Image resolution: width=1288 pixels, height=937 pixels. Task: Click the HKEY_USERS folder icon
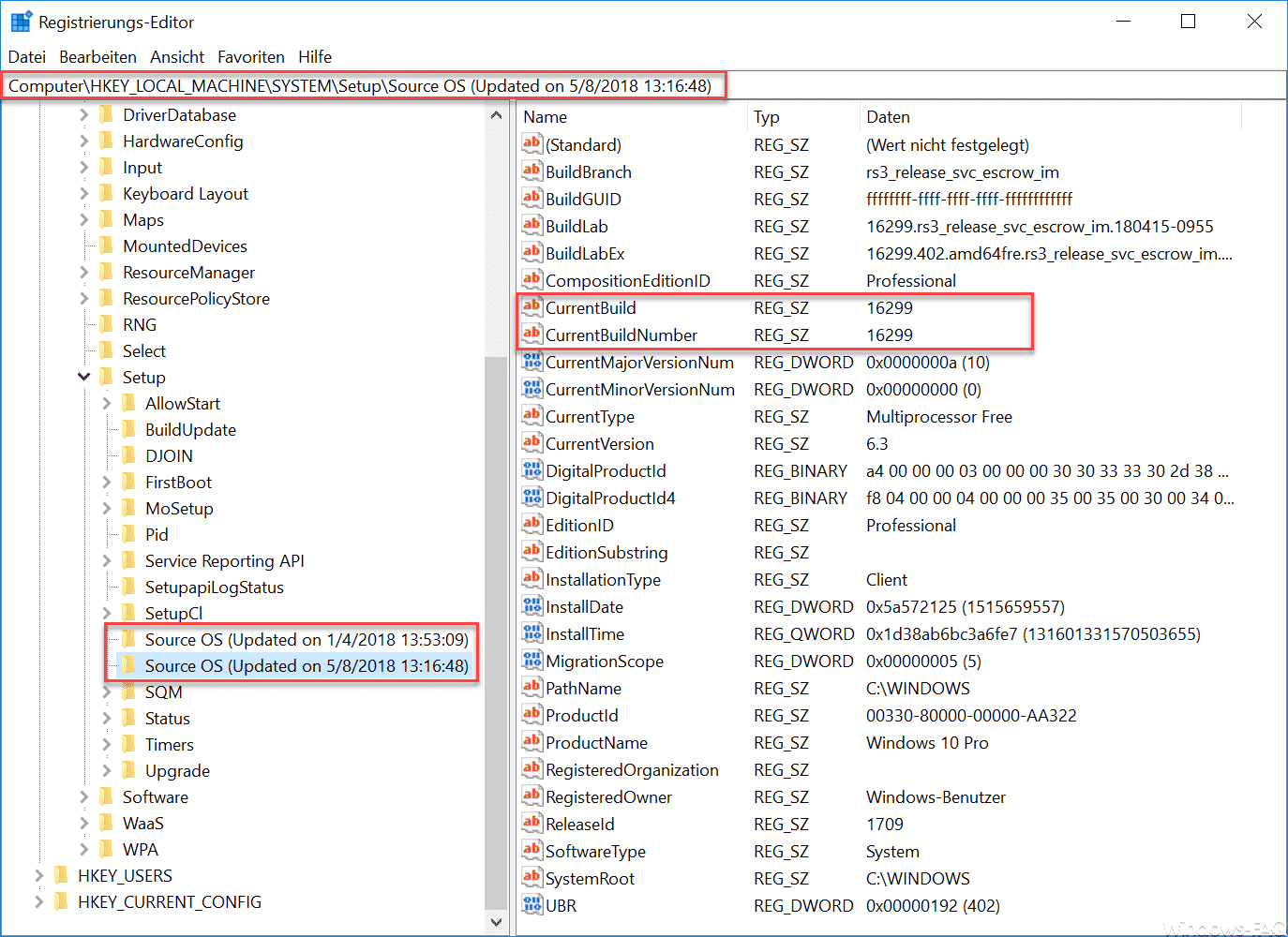tap(61, 875)
